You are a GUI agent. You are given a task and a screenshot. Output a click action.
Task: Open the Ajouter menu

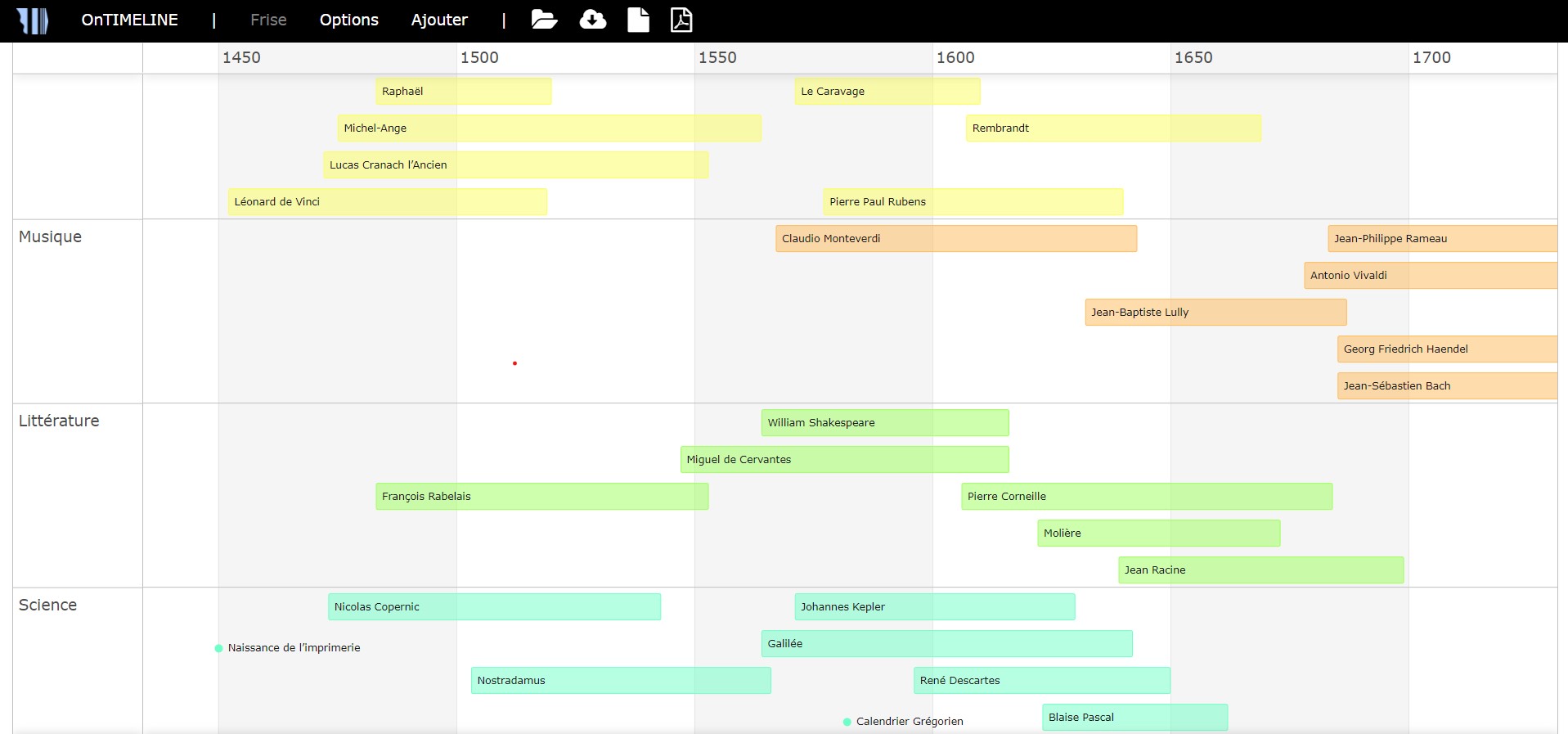[x=439, y=20]
